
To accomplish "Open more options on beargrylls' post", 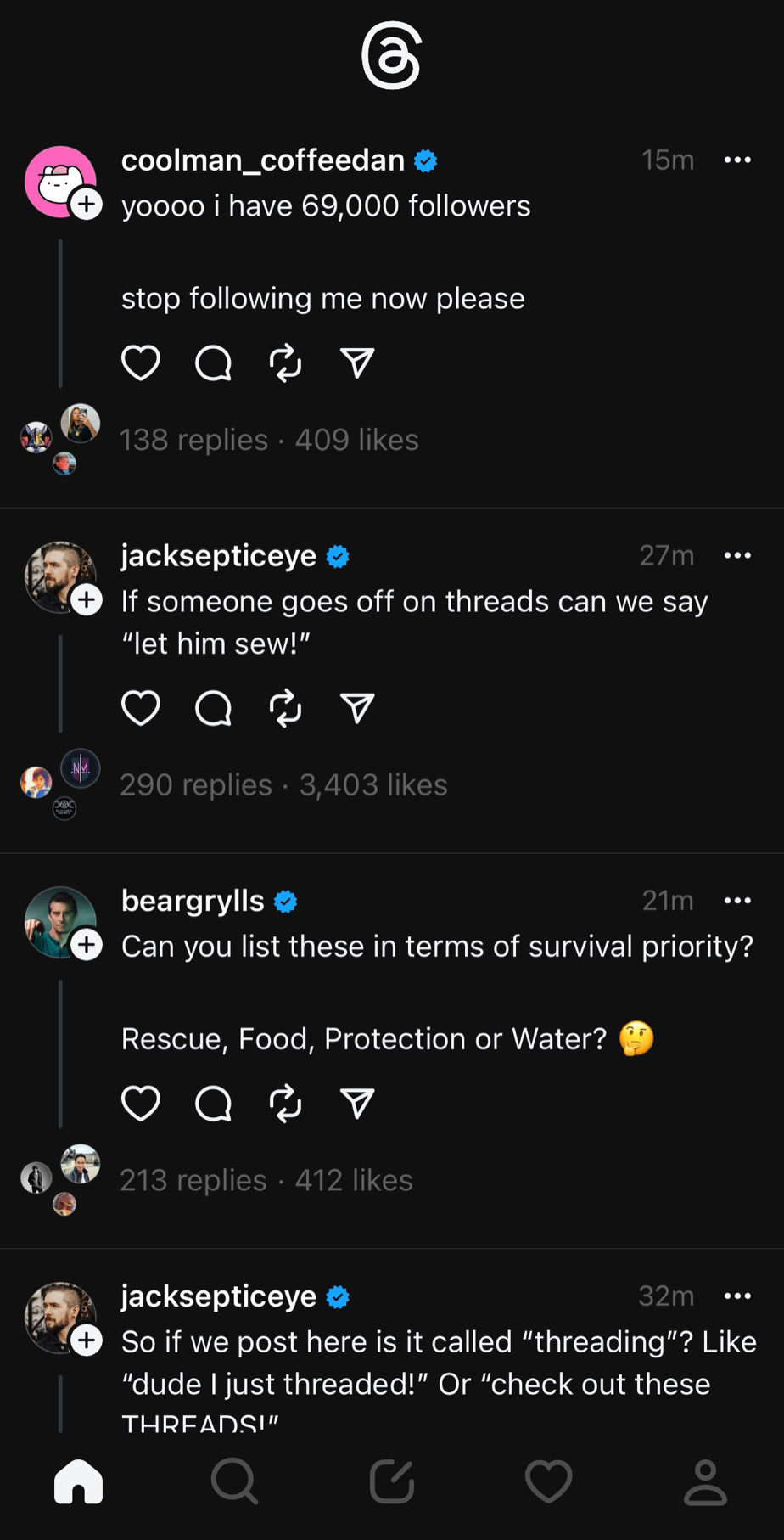I will pyautogui.click(x=737, y=900).
